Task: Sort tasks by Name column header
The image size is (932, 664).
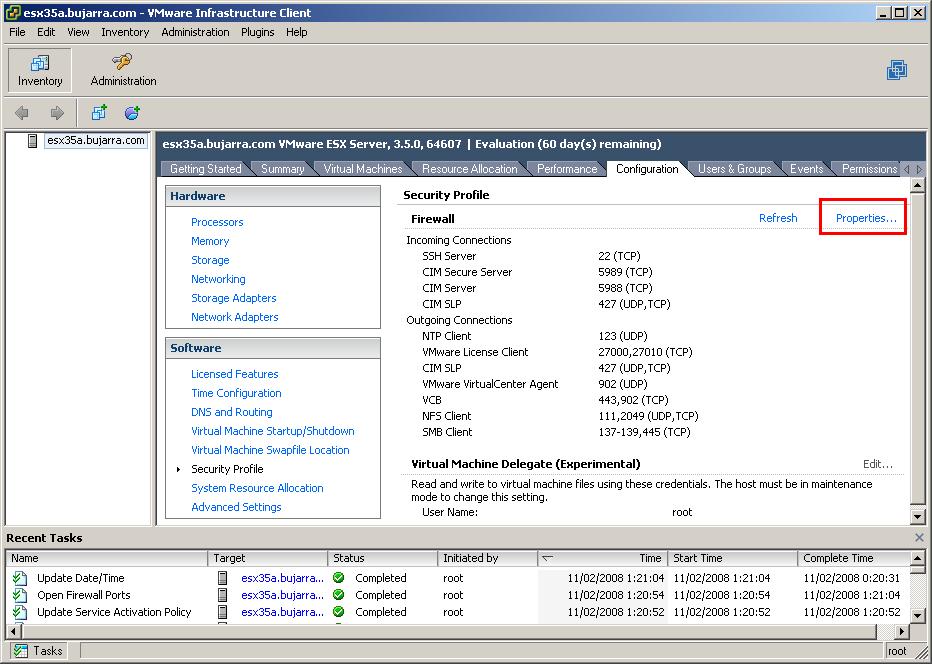Action: pyautogui.click(x=107, y=558)
